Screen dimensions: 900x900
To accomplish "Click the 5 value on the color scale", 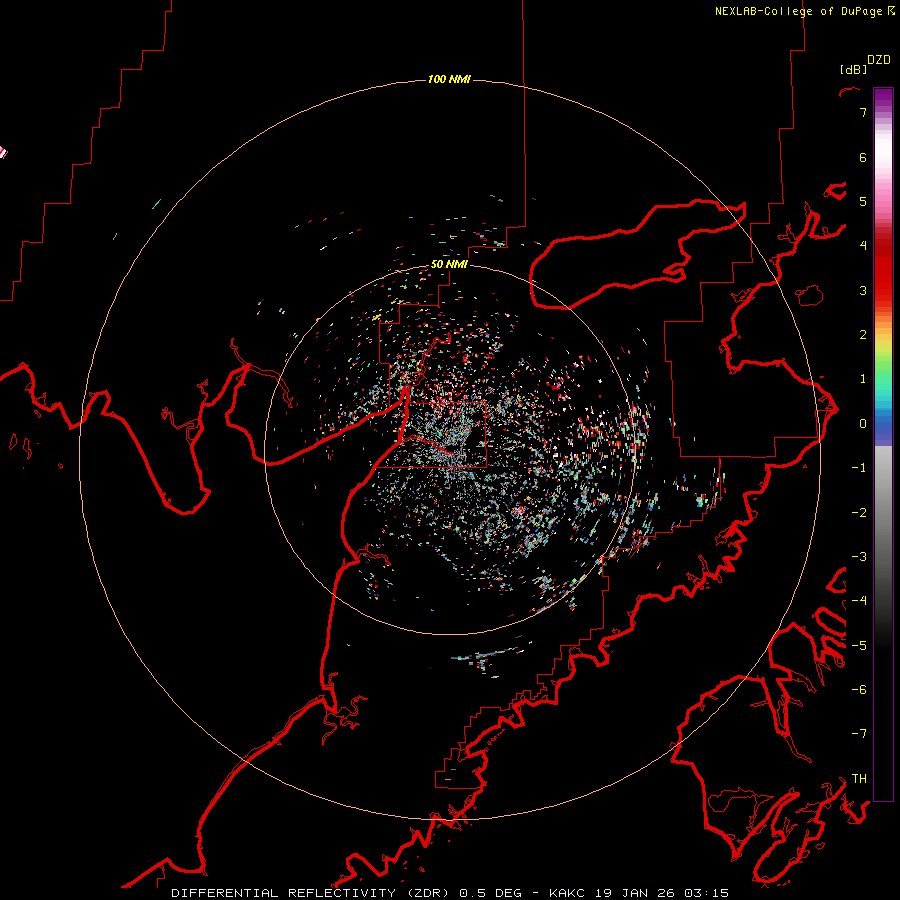I will [x=863, y=201].
